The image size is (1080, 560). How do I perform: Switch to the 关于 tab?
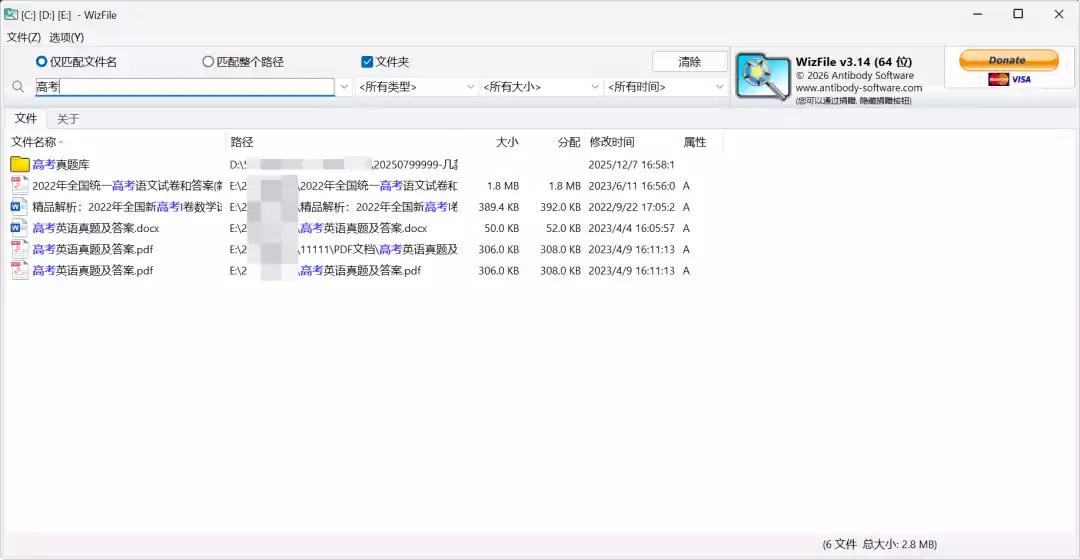68,119
